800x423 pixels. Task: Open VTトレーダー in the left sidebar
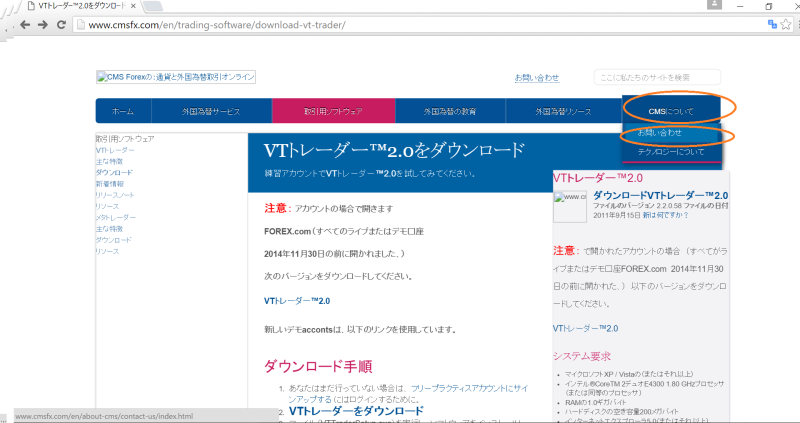115,150
